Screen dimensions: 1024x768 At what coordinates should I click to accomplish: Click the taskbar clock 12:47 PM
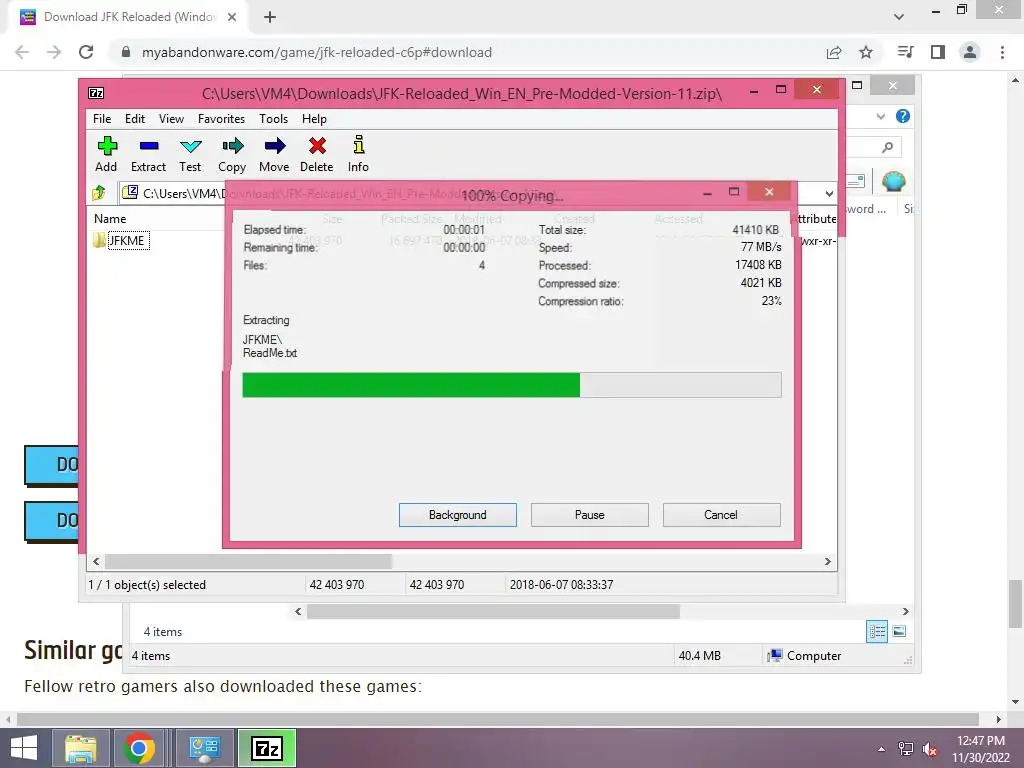[x=981, y=741]
